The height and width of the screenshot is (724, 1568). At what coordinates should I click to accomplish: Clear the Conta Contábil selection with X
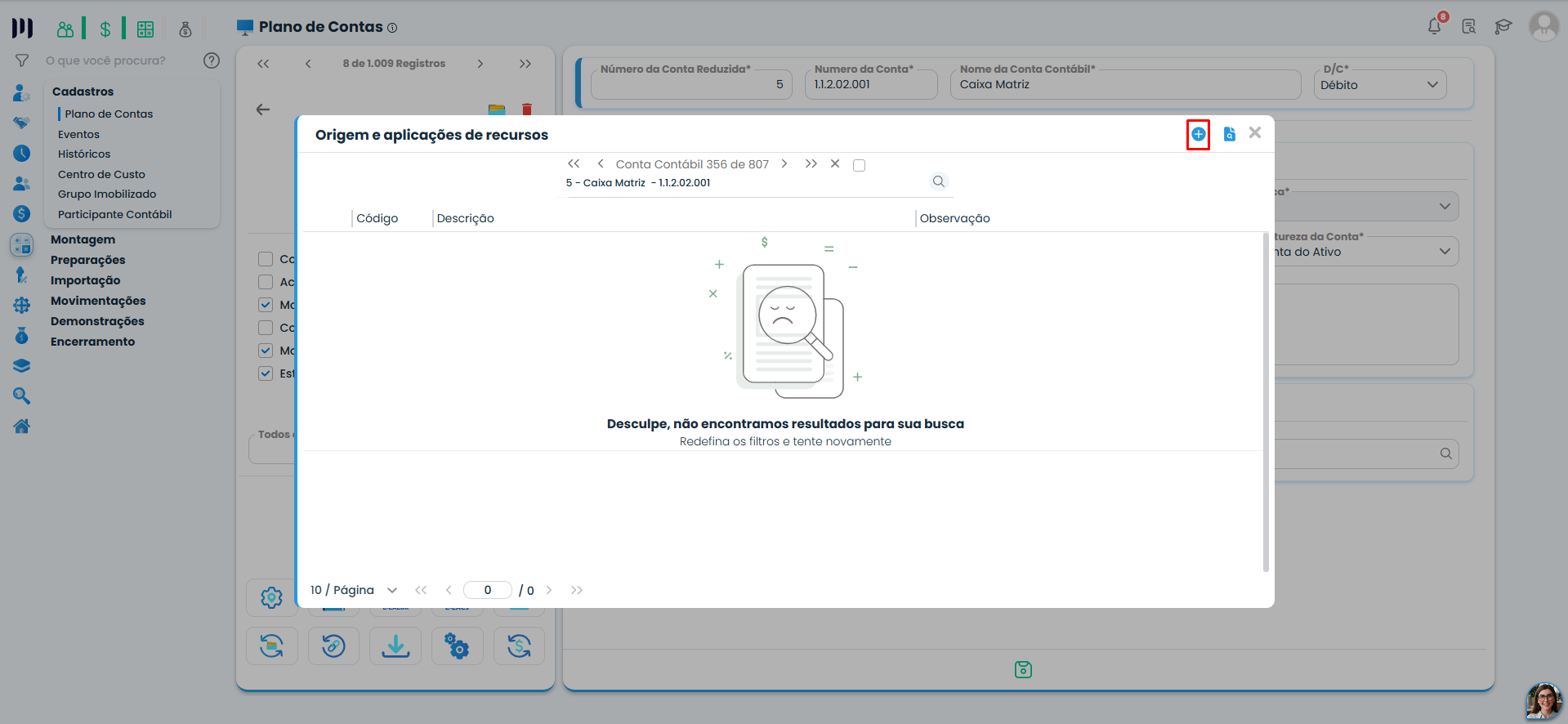pyautogui.click(x=835, y=163)
